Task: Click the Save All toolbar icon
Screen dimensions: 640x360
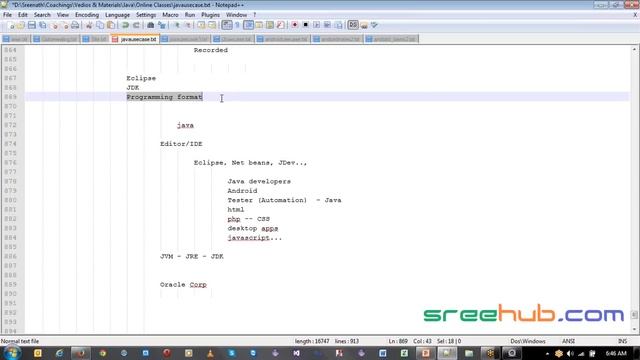Action: tap(42, 25)
